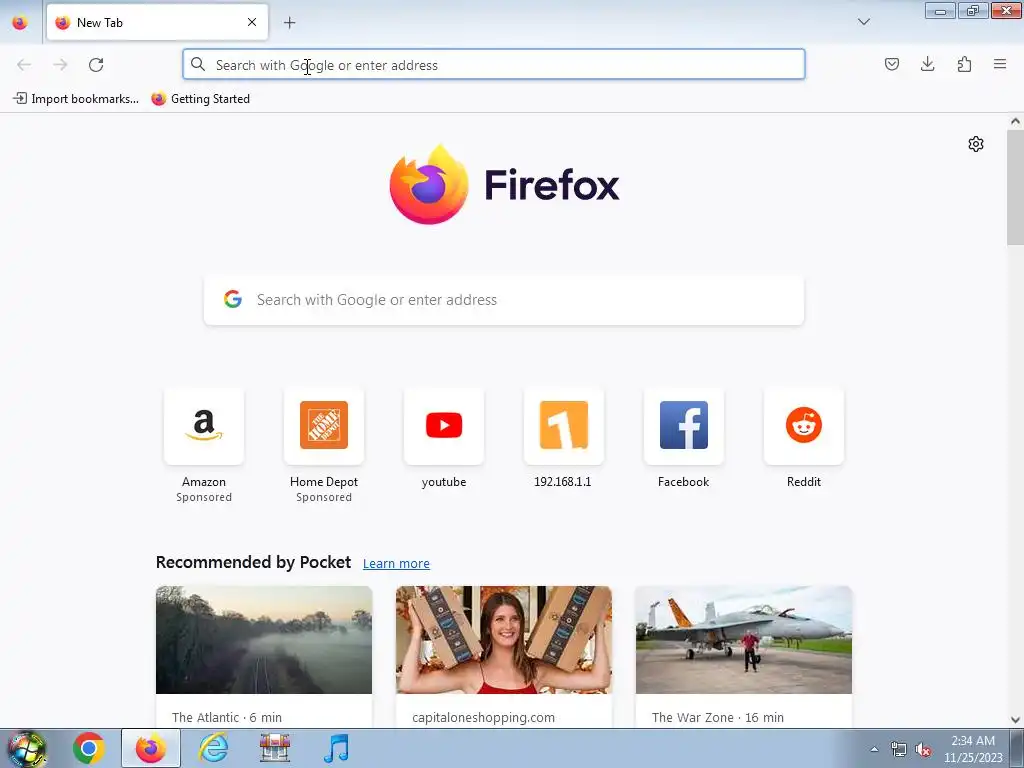The height and width of the screenshot is (768, 1024).
Task: Open the Downloads panel
Action: tap(927, 64)
